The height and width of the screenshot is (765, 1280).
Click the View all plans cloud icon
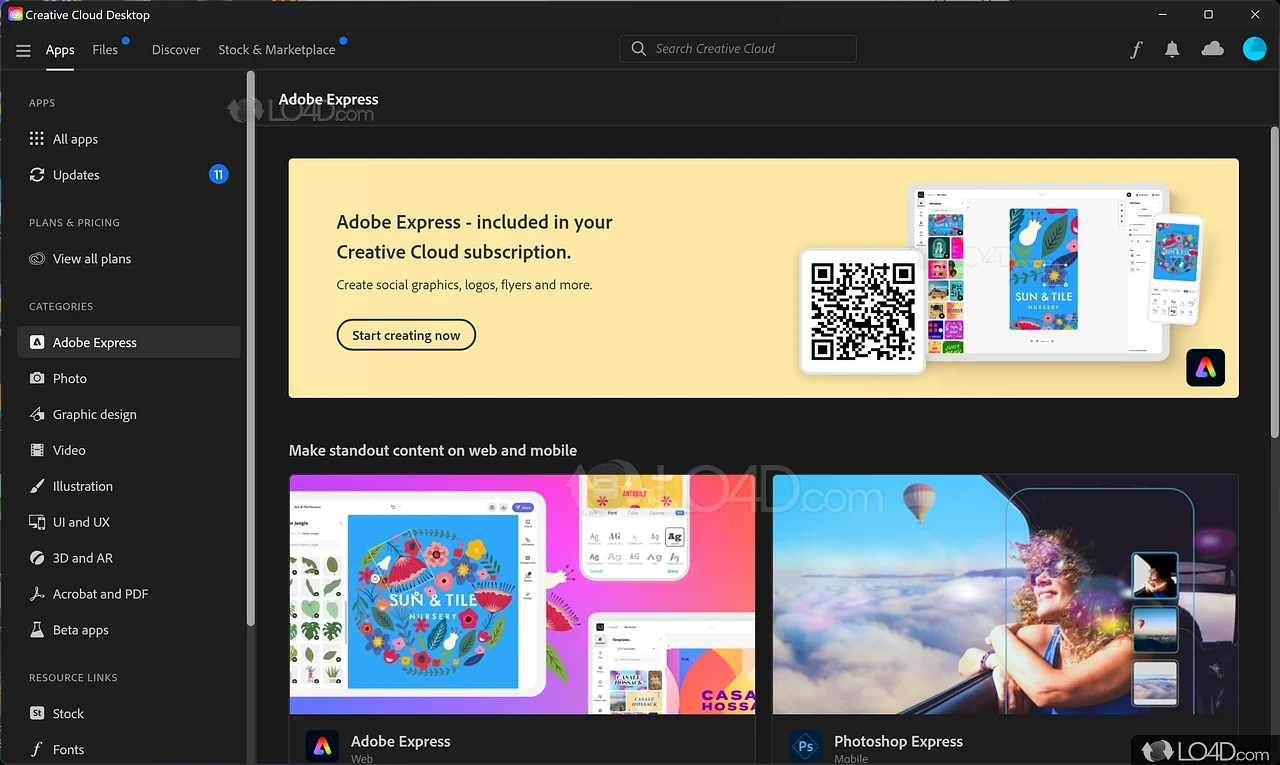(37, 259)
